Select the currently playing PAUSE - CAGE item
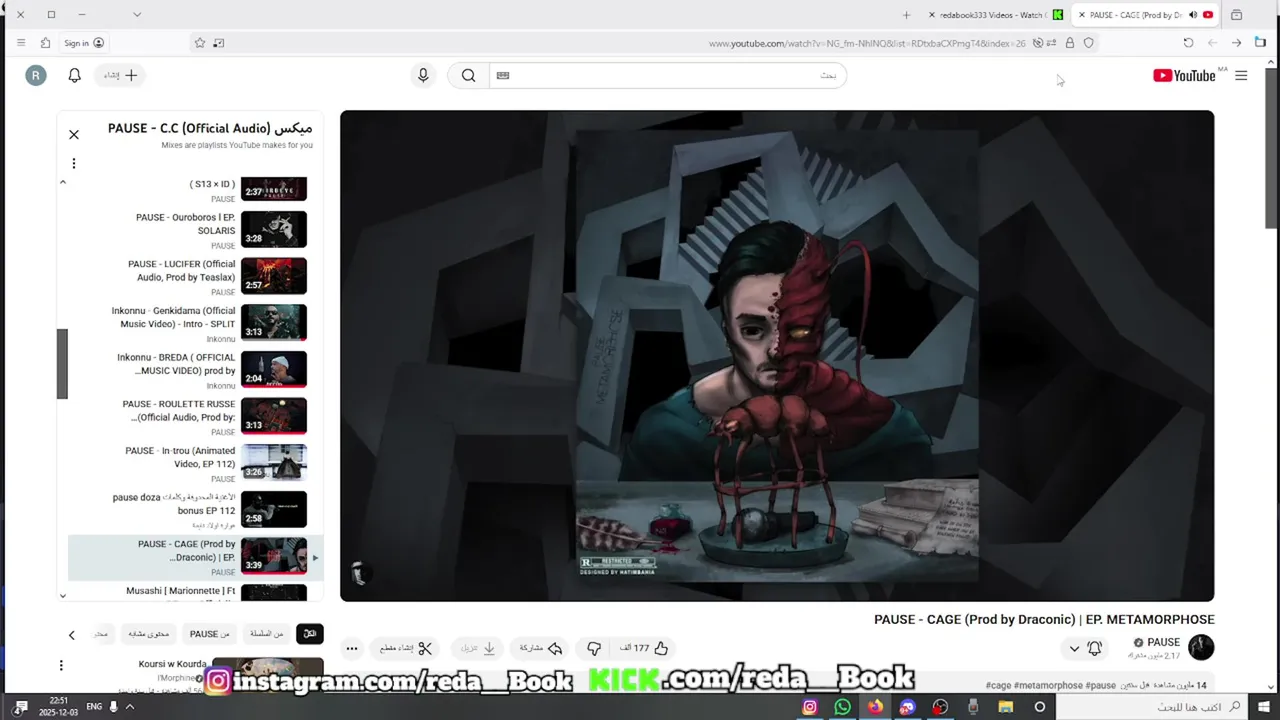The width and height of the screenshot is (1280, 720). point(195,557)
